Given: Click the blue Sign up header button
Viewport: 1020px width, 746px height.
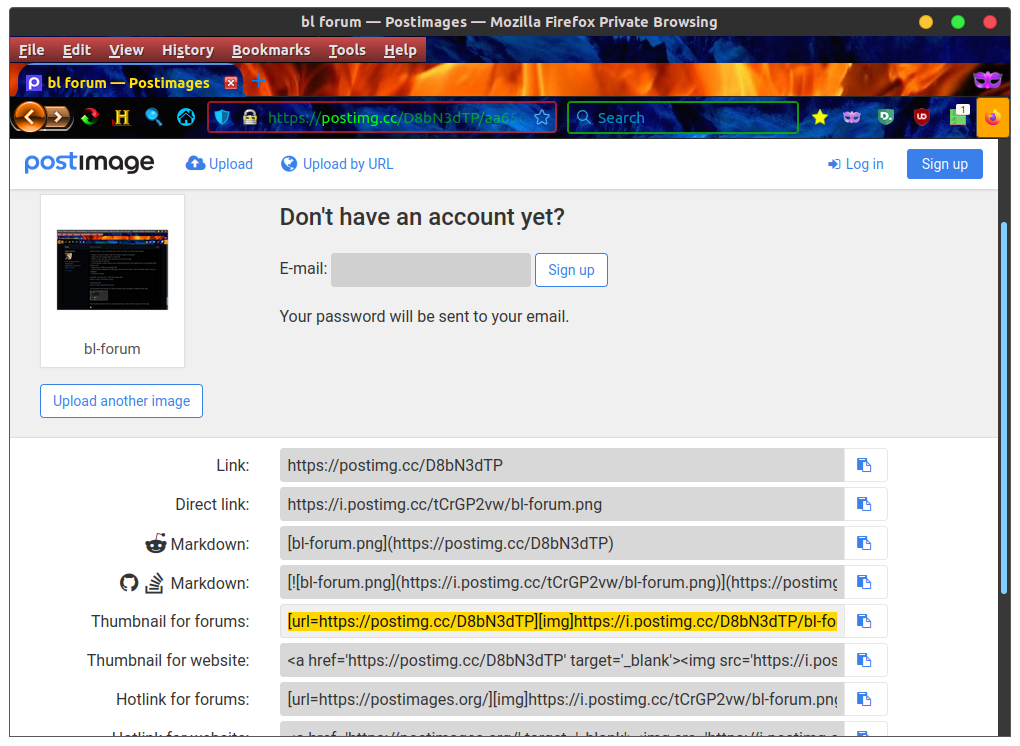Looking at the screenshot, I should 945,164.
